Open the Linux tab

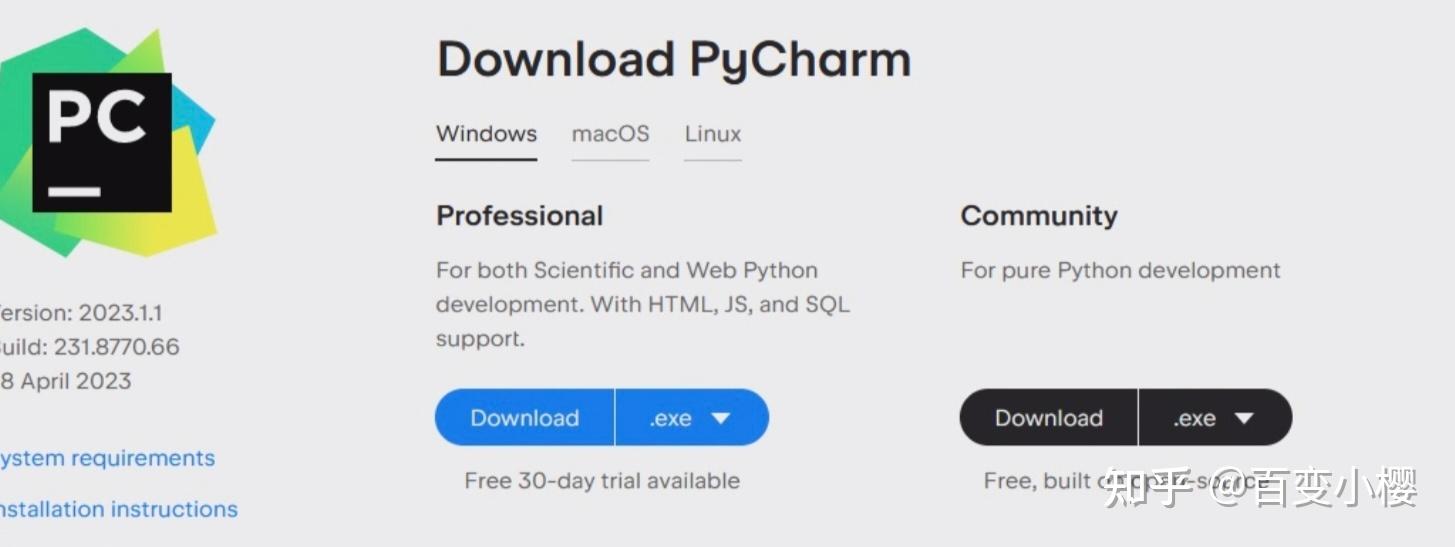713,134
